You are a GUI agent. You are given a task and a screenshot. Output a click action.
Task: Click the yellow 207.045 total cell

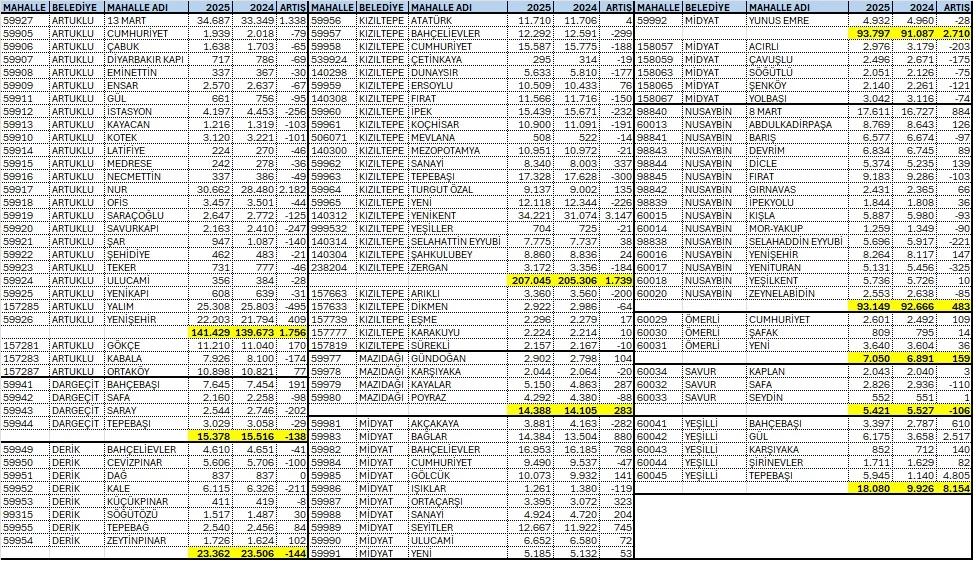[x=538, y=281]
